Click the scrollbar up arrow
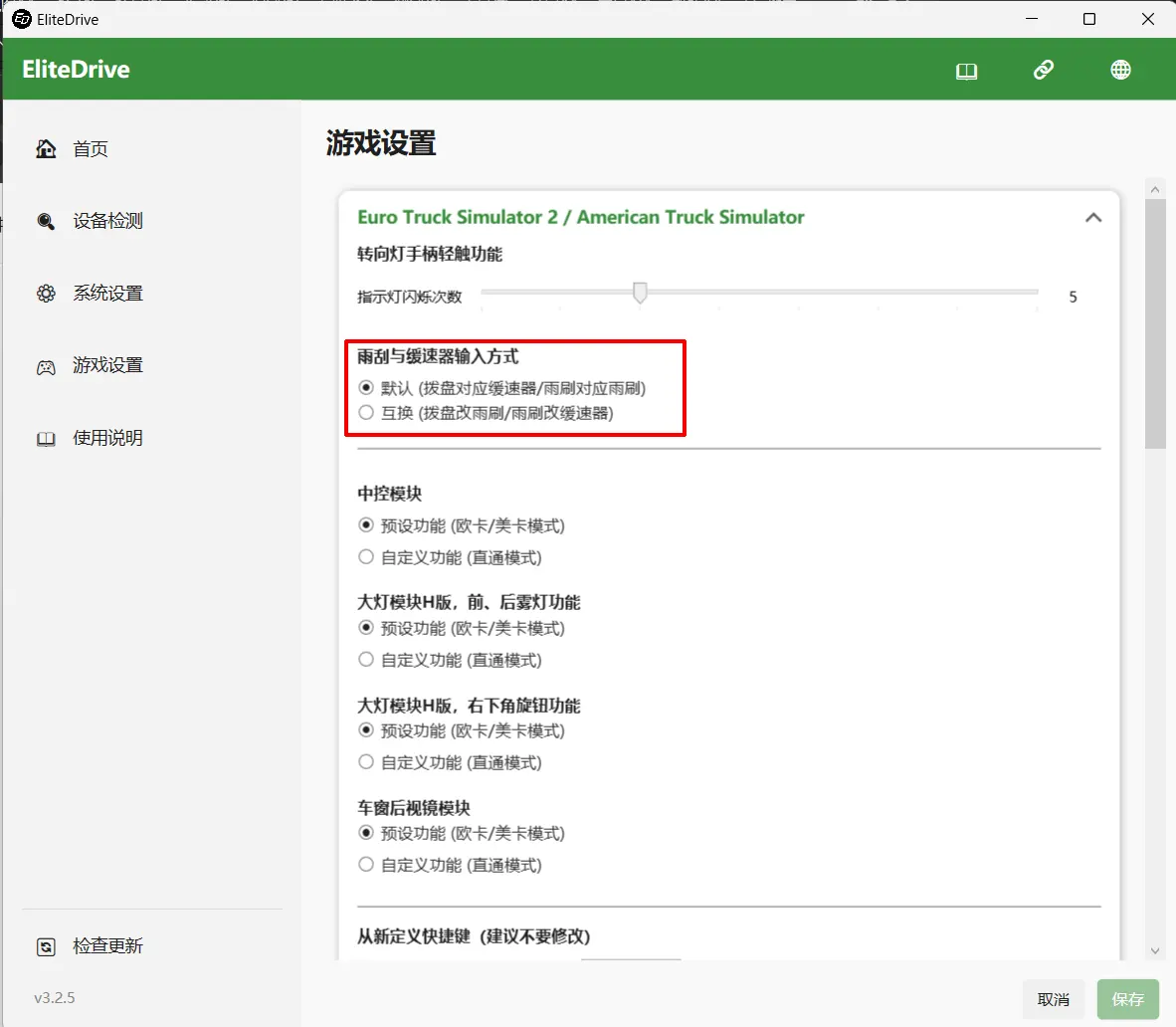Screen dimensions: 1176x1027 pos(1155,190)
